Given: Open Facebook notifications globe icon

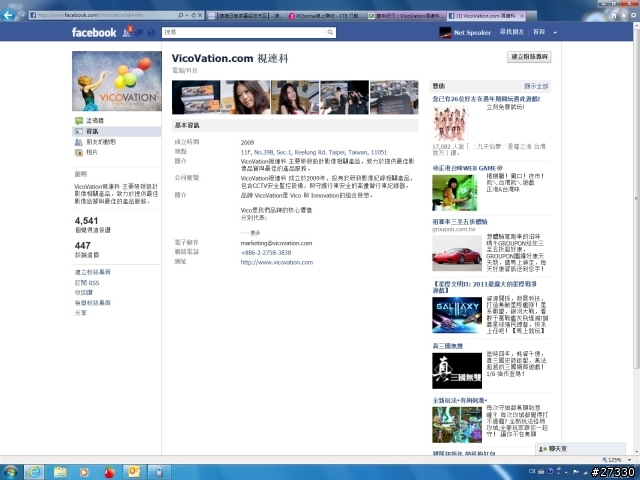Looking at the screenshot, I should [x=151, y=33].
